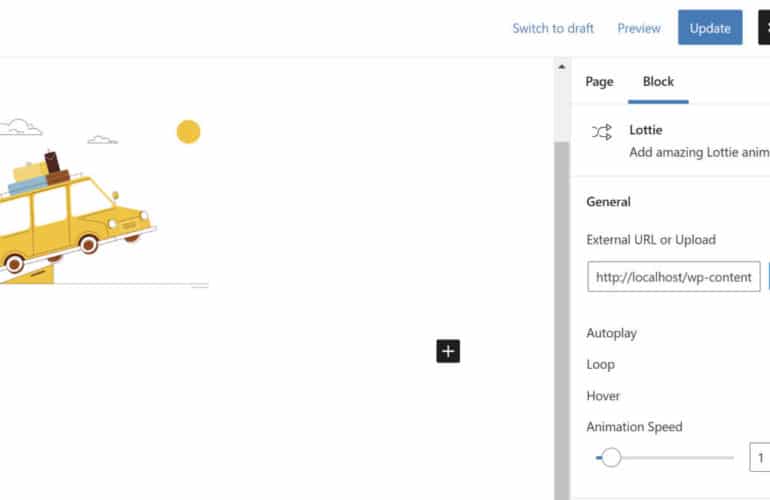Click the Switch to draft link
Viewport: 770px width, 500px height.
click(553, 28)
